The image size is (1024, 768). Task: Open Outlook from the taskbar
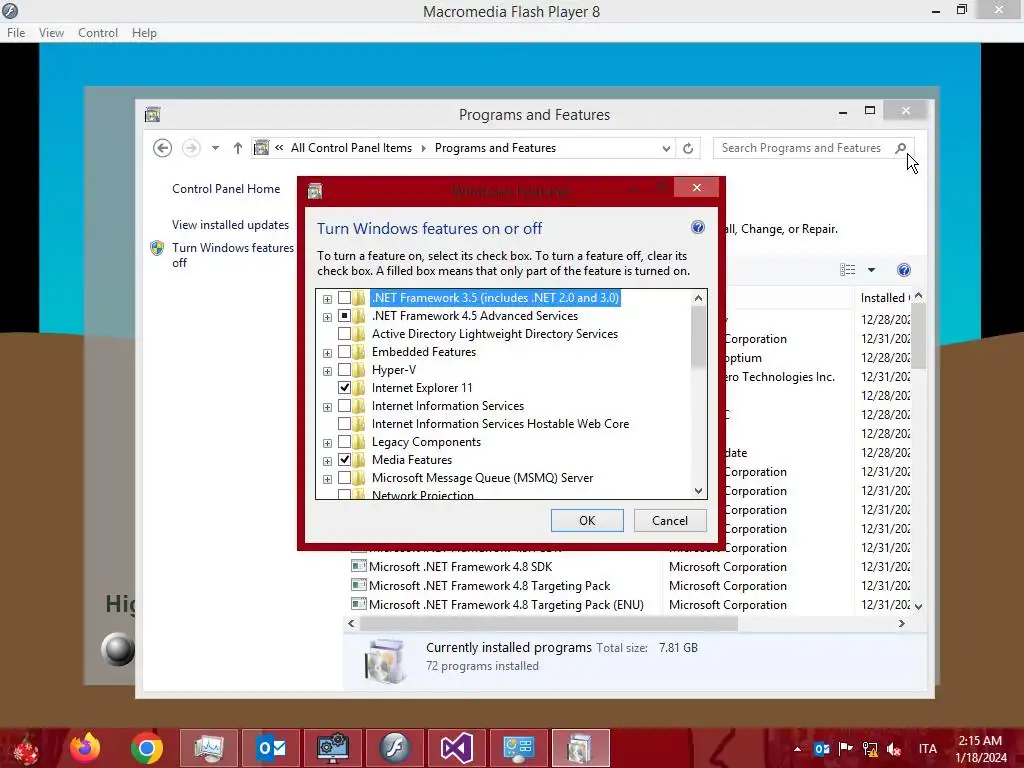(272, 748)
